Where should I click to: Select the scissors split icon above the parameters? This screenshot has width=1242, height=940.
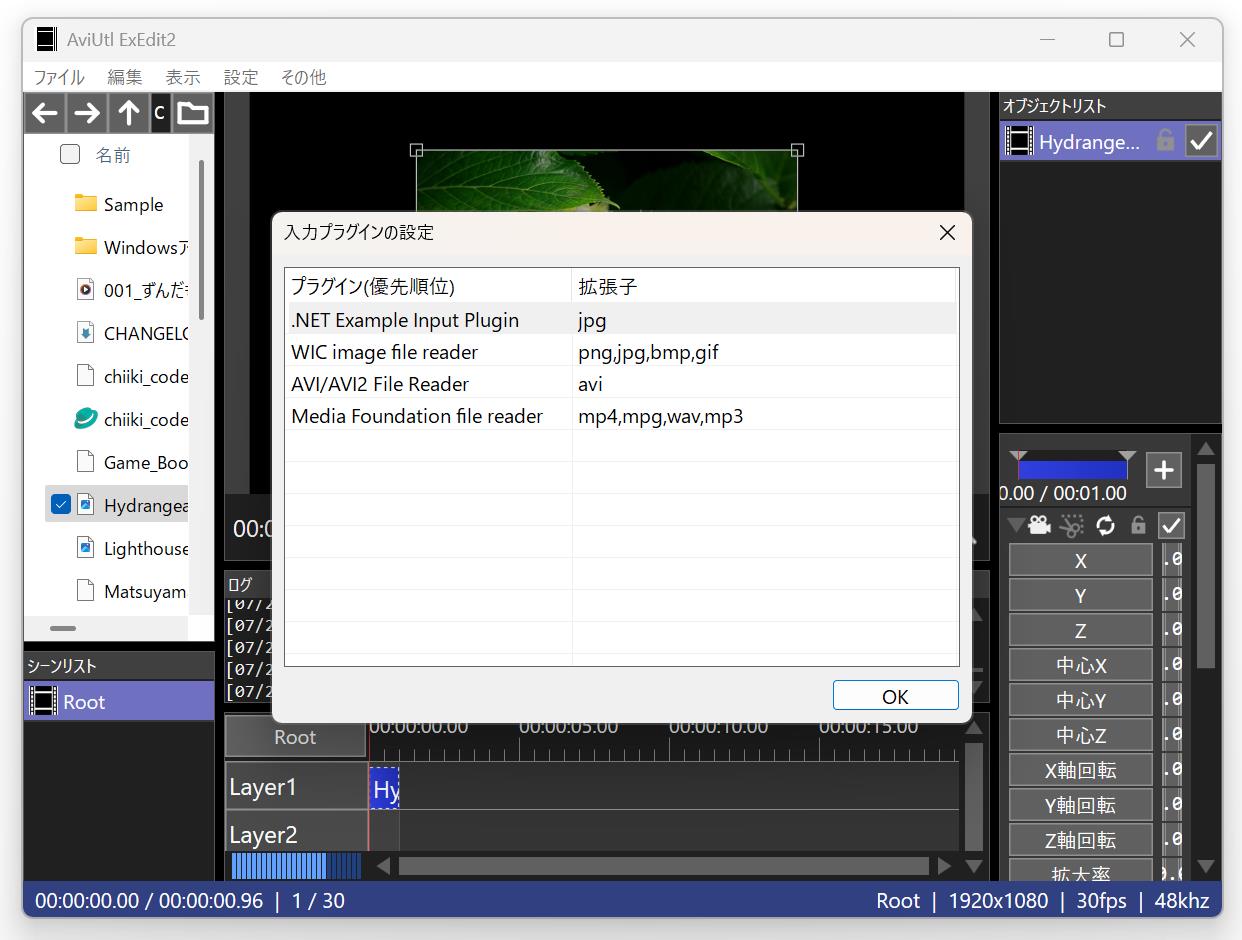tap(1072, 525)
